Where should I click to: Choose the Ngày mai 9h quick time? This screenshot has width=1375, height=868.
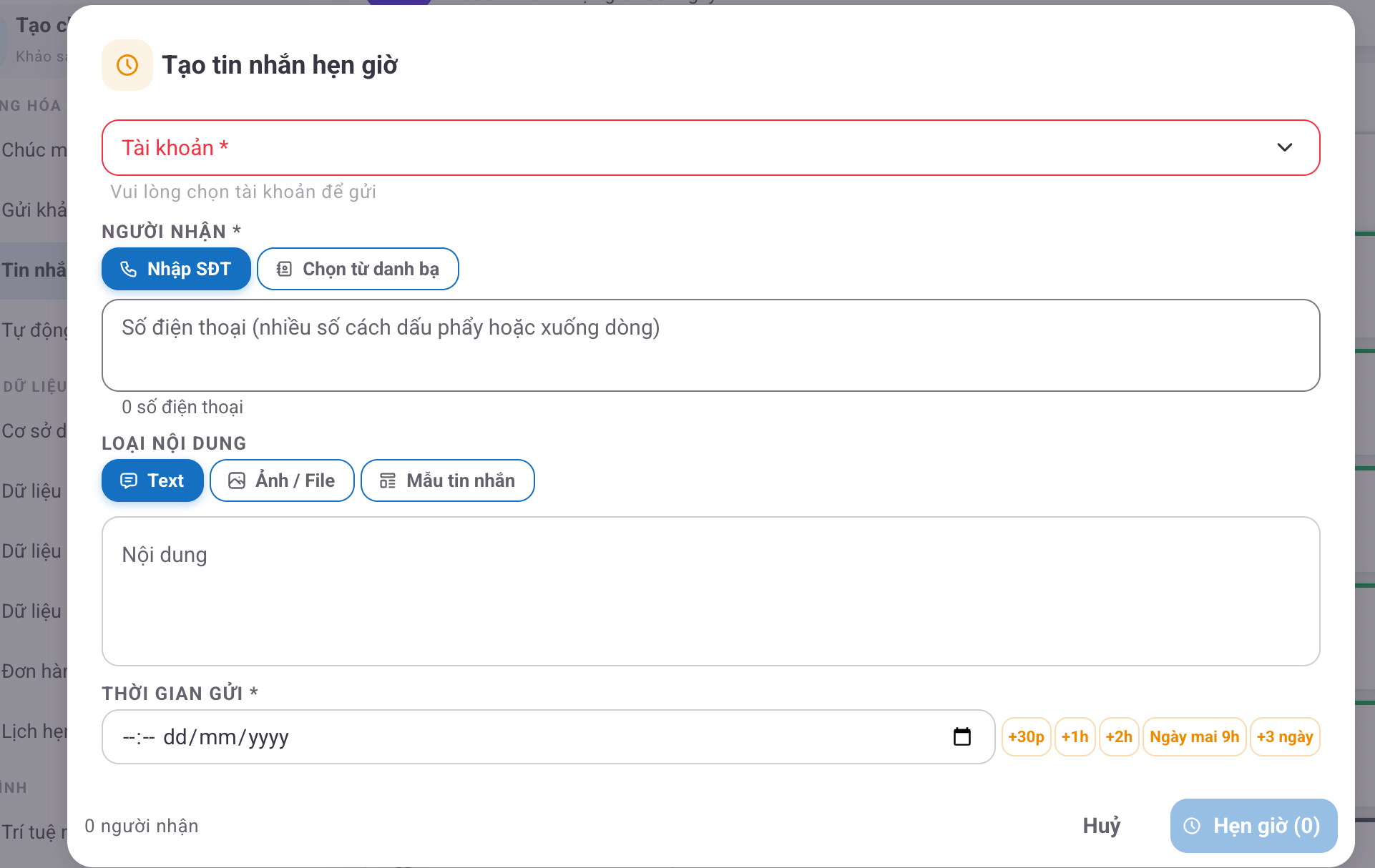tap(1194, 736)
